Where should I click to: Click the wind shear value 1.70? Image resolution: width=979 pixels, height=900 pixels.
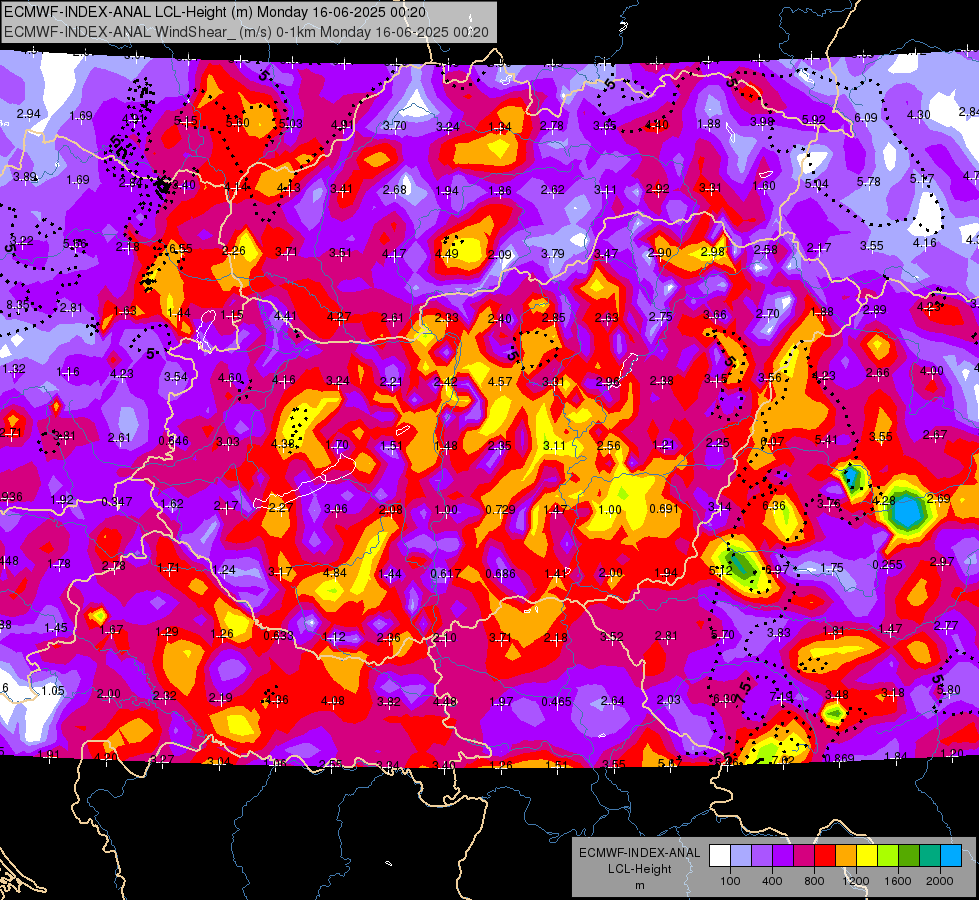coord(337,445)
